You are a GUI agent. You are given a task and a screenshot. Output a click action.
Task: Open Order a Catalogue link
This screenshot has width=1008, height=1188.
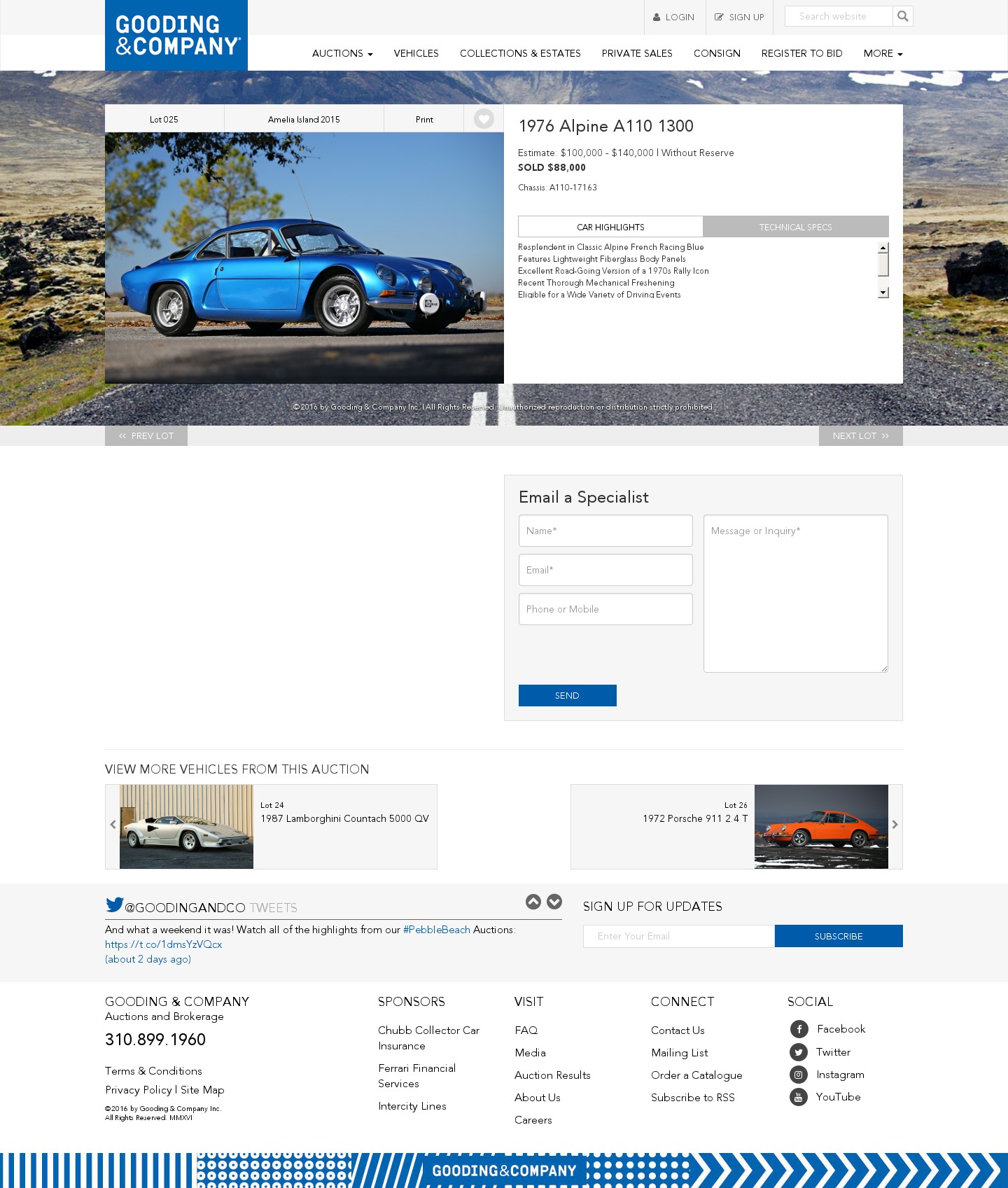click(696, 1075)
